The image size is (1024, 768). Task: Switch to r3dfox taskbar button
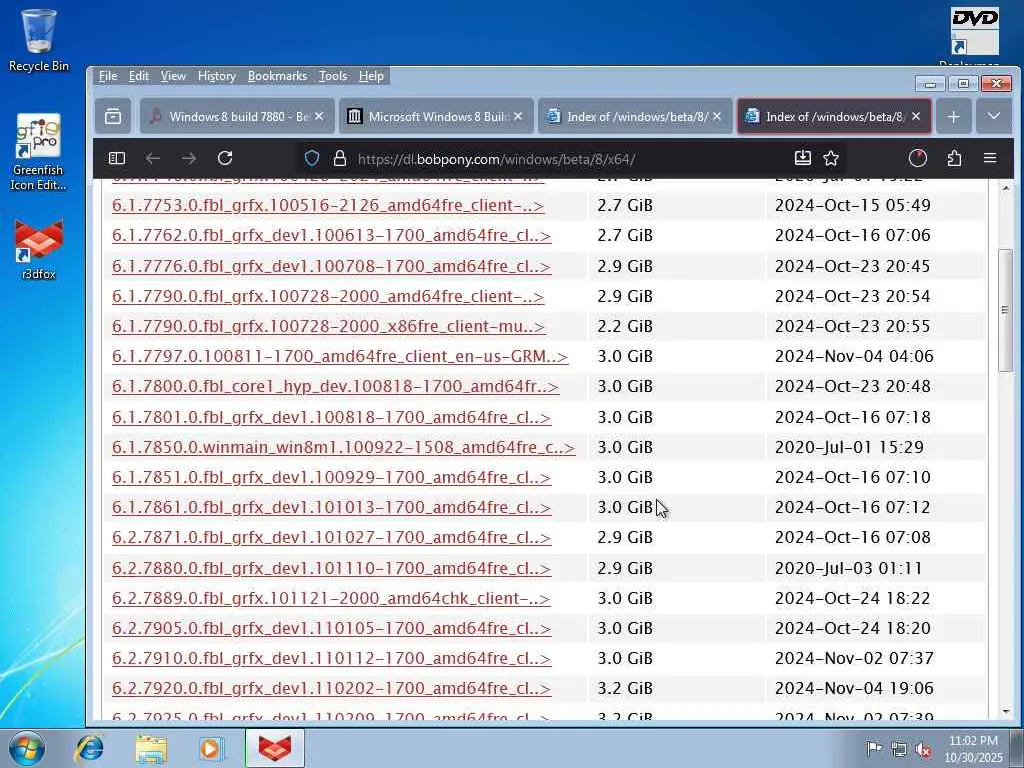(x=274, y=748)
